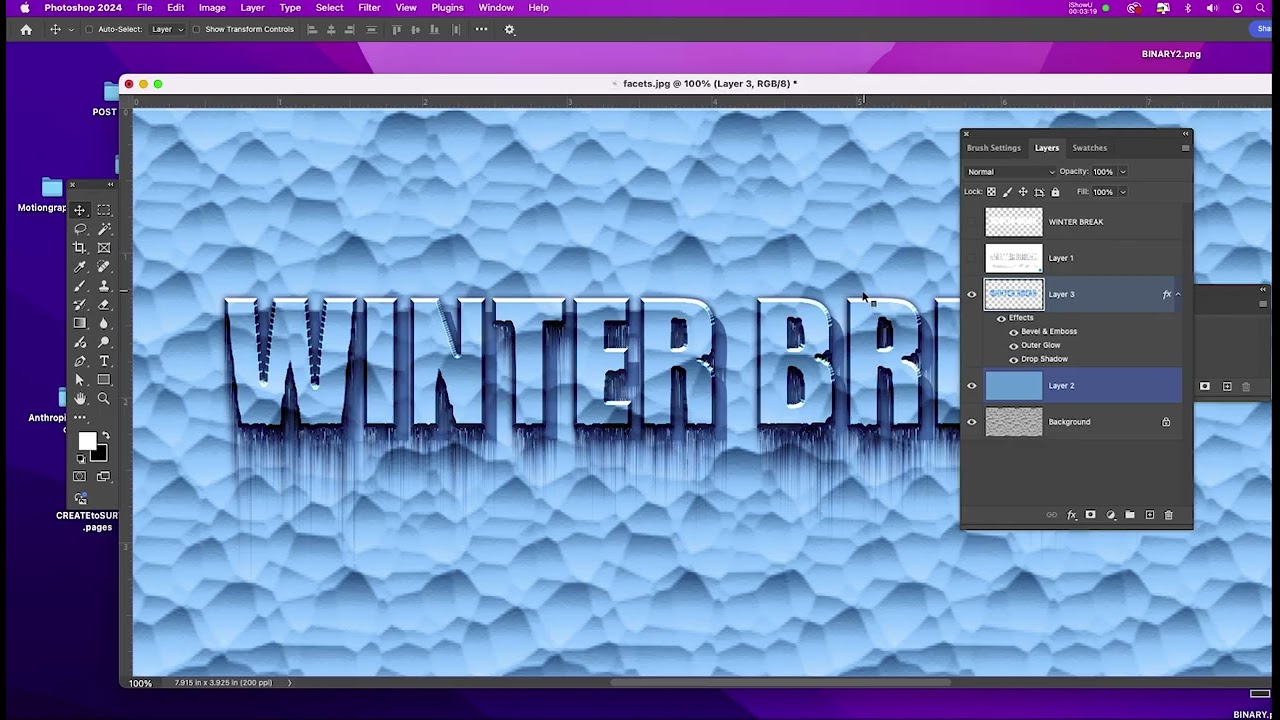Swap foreground and background colors

click(105, 436)
